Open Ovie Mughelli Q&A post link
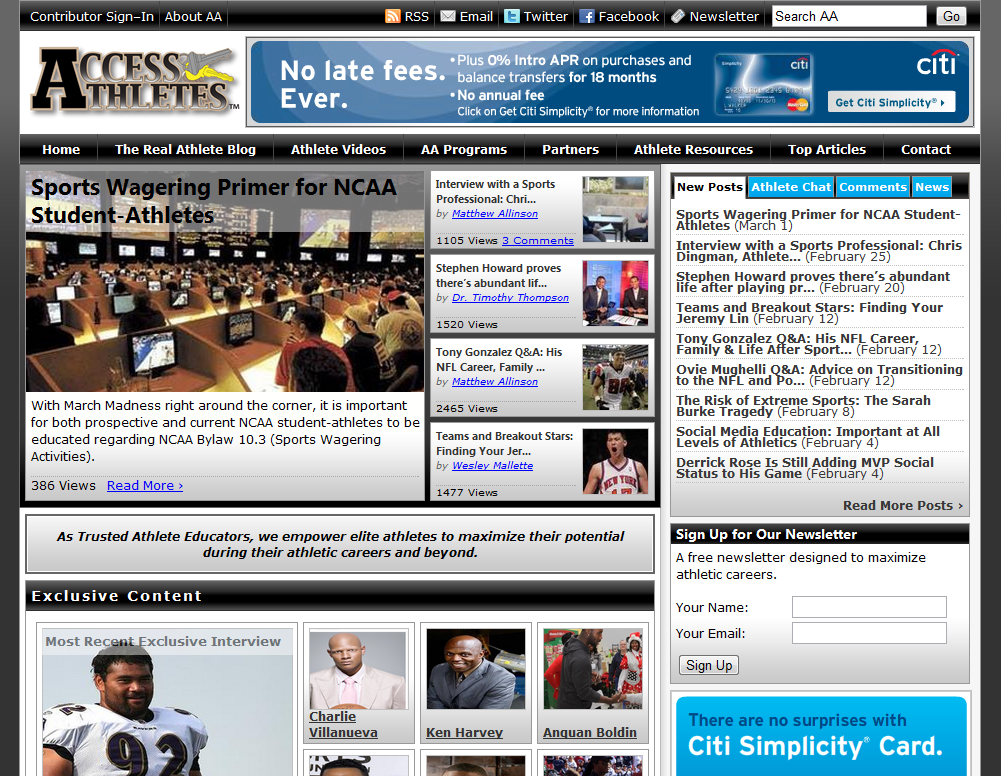 (x=819, y=375)
